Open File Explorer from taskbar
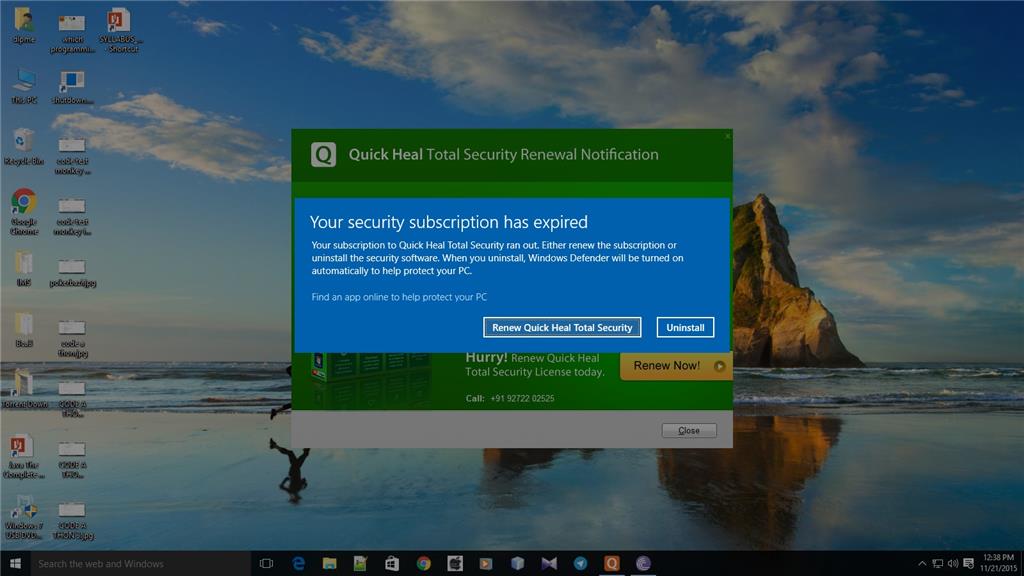Screen dimensions: 1024x576 coord(329,563)
